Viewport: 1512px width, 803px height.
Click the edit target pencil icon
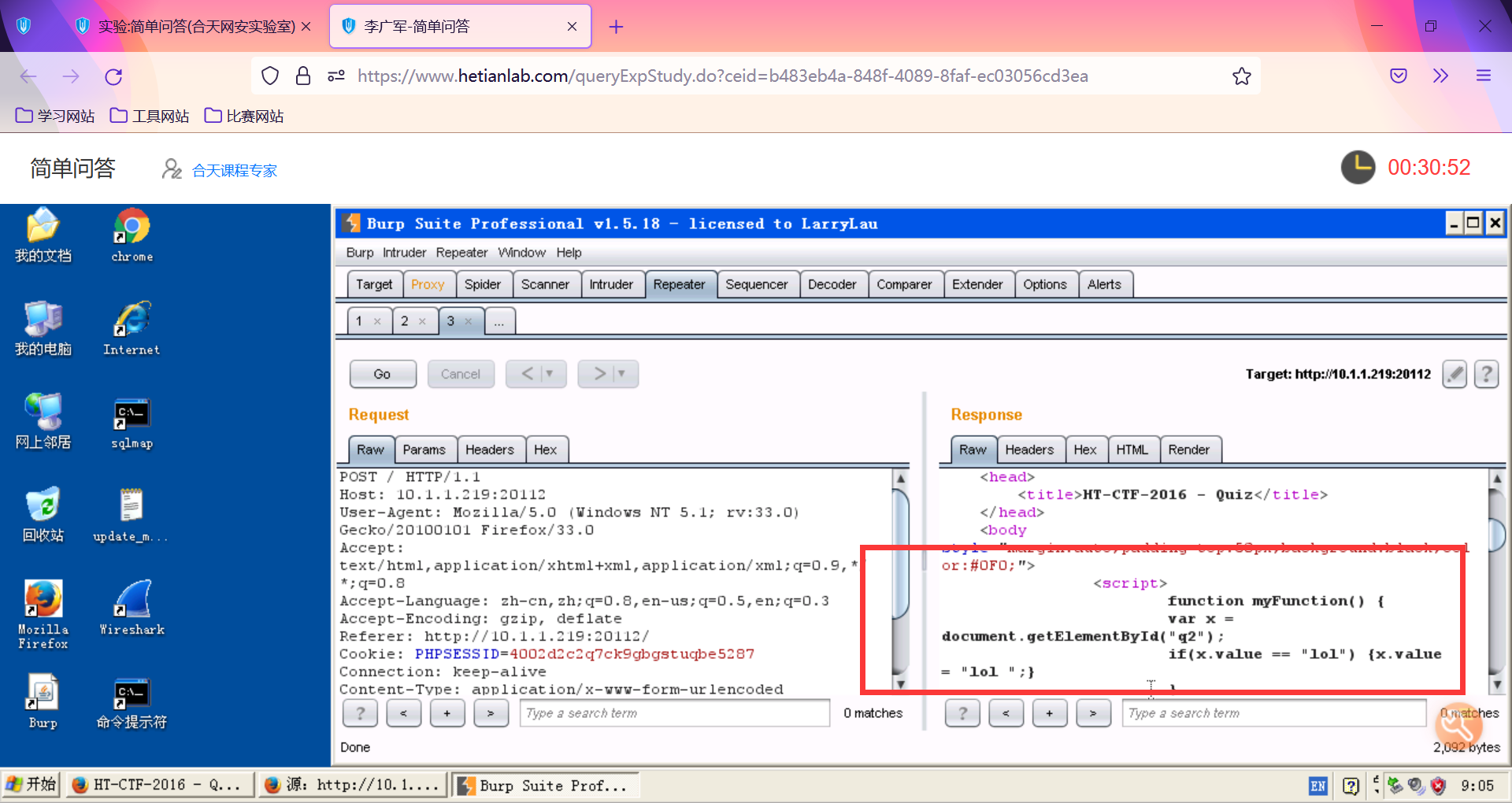(1455, 374)
